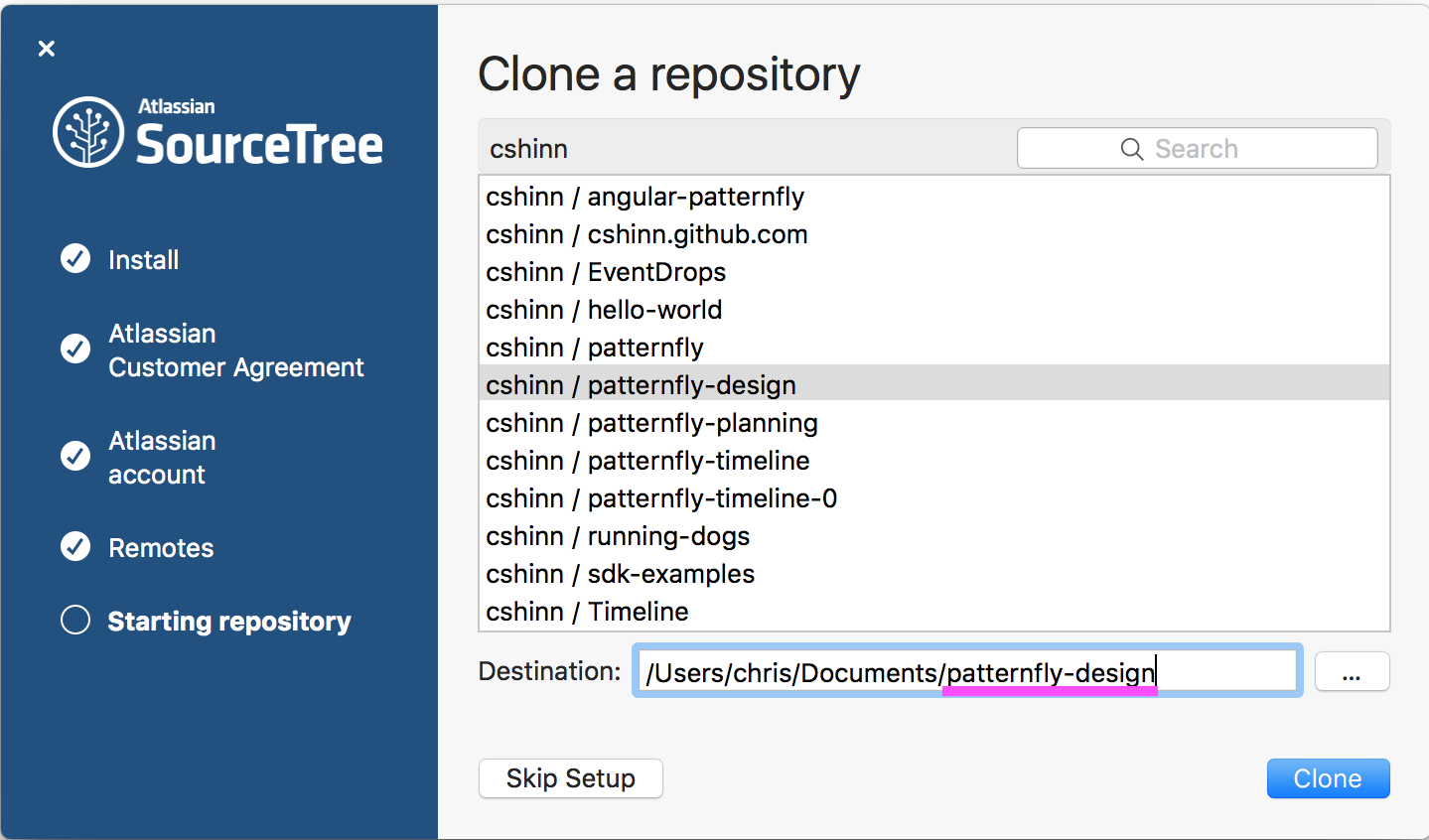Click the Starting repository circle indicator
Viewport: 1429px width, 840px height.
pos(75,621)
